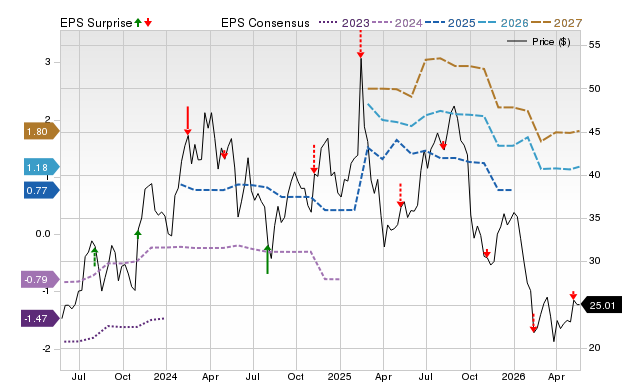Click the brown 1.80 value tag
Image resolution: width=640 pixels, height=382 pixels.
42,131
